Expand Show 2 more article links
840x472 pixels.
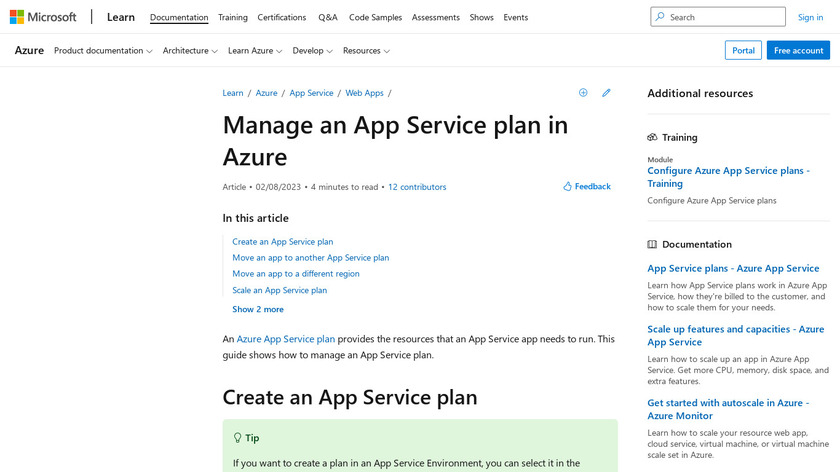pos(258,309)
